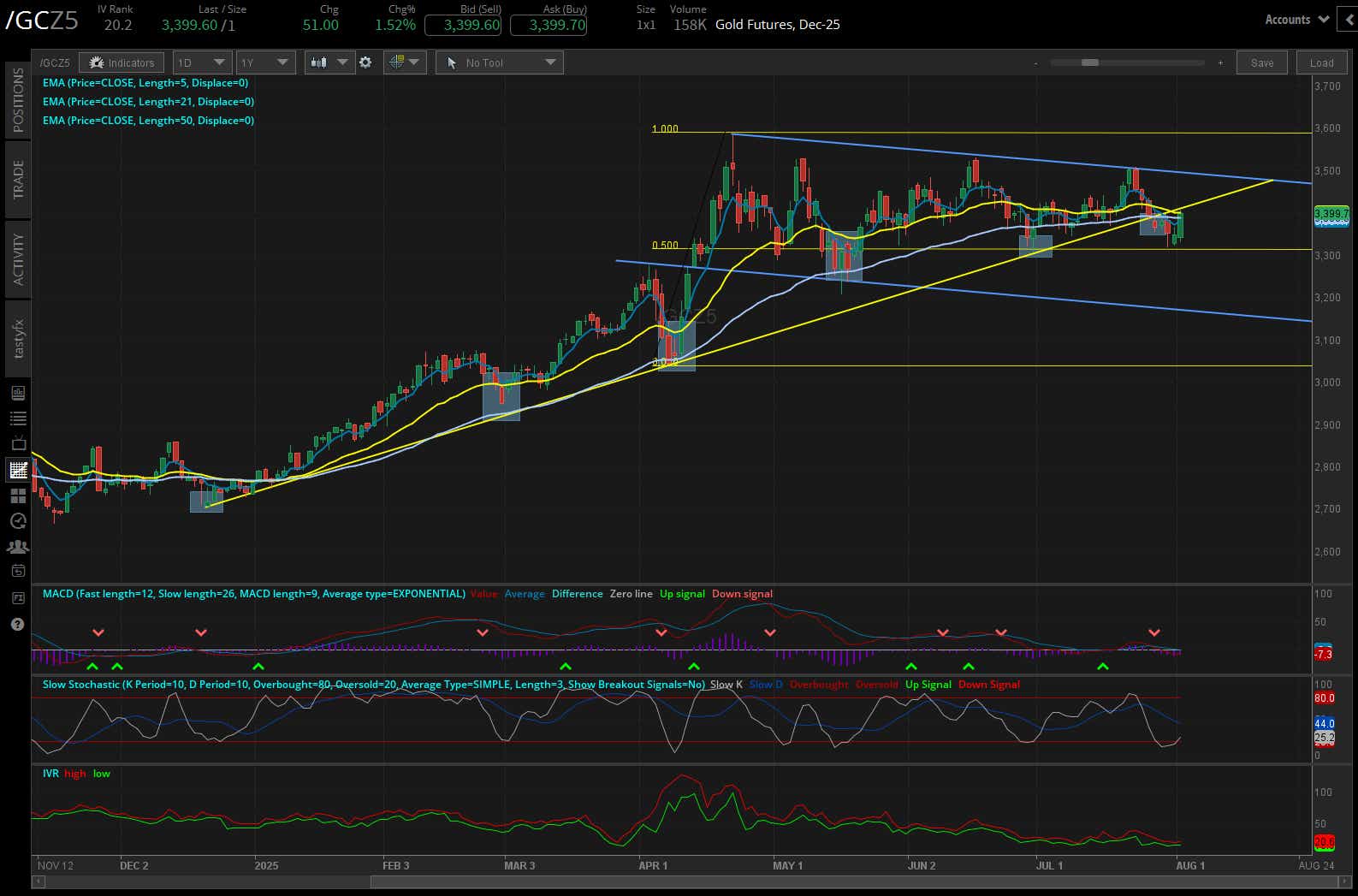
Task: Open the calendar events sidebar icon
Action: (18, 571)
